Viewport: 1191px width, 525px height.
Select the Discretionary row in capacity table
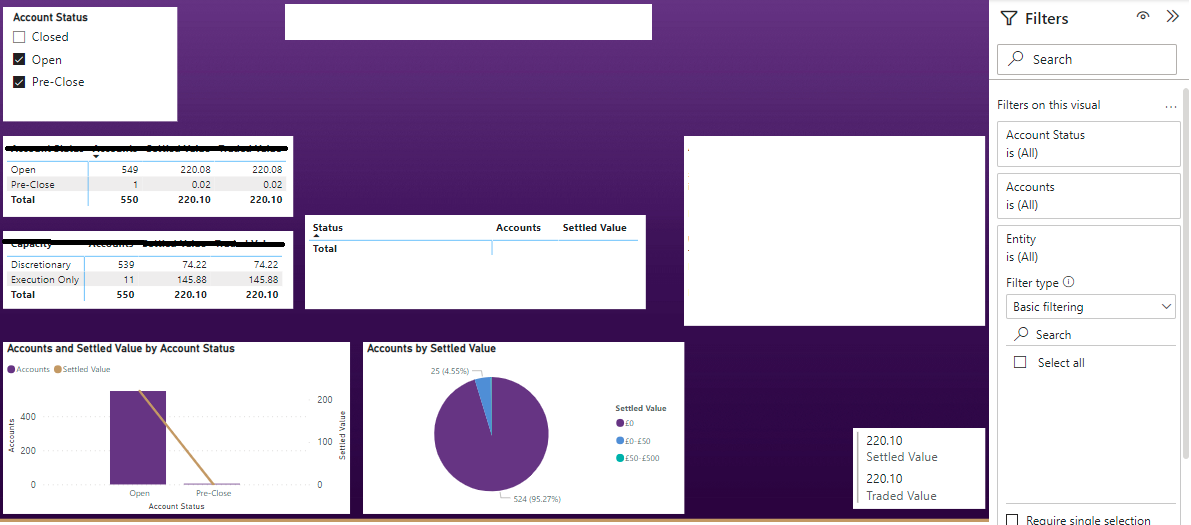coord(144,264)
